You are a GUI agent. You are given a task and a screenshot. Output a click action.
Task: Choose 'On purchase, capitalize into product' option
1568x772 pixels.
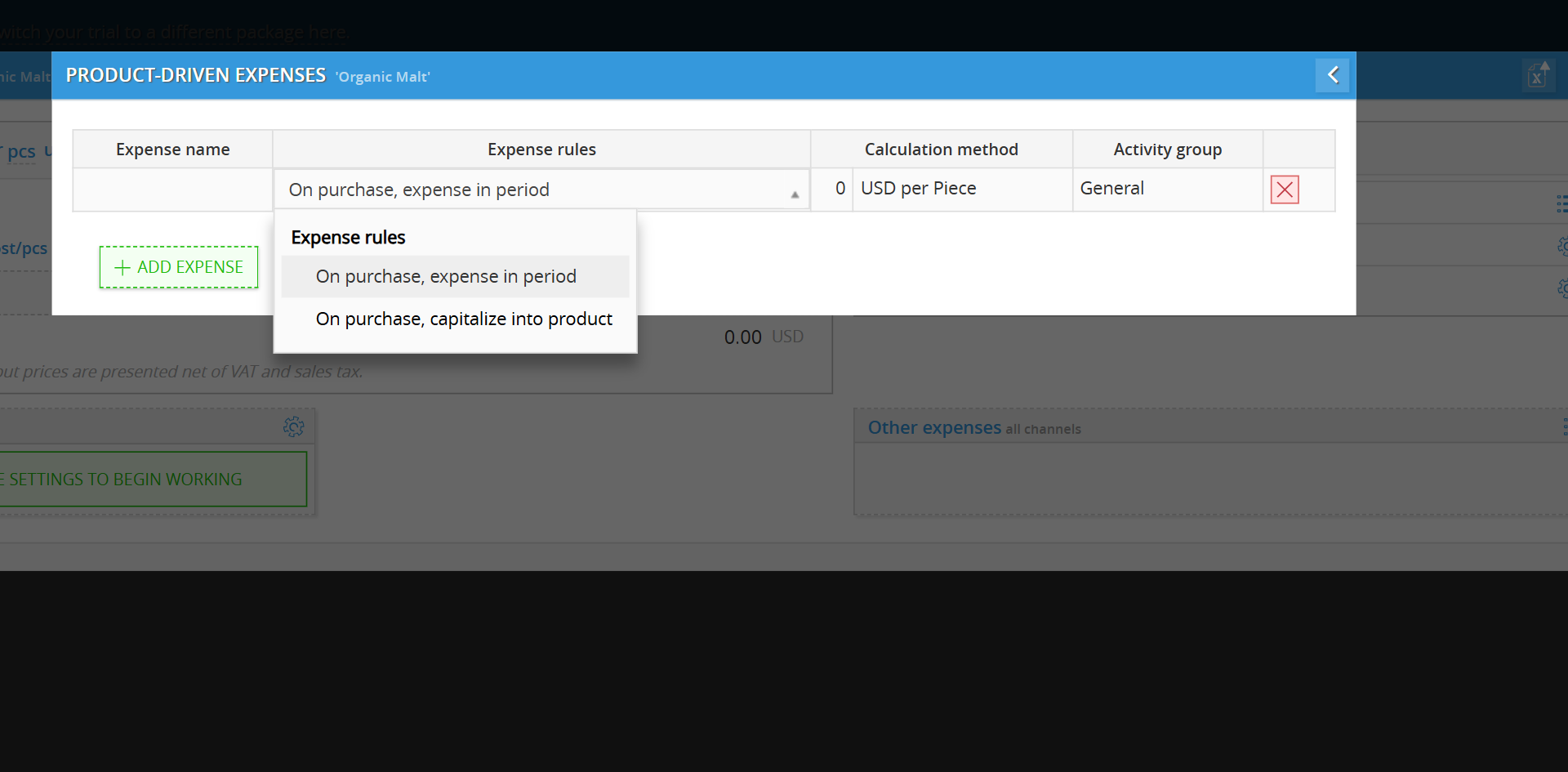click(x=463, y=319)
